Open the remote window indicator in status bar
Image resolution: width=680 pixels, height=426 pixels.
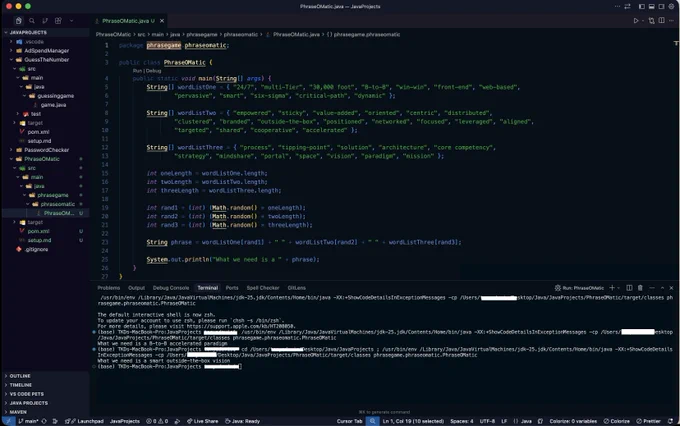pos(8,421)
